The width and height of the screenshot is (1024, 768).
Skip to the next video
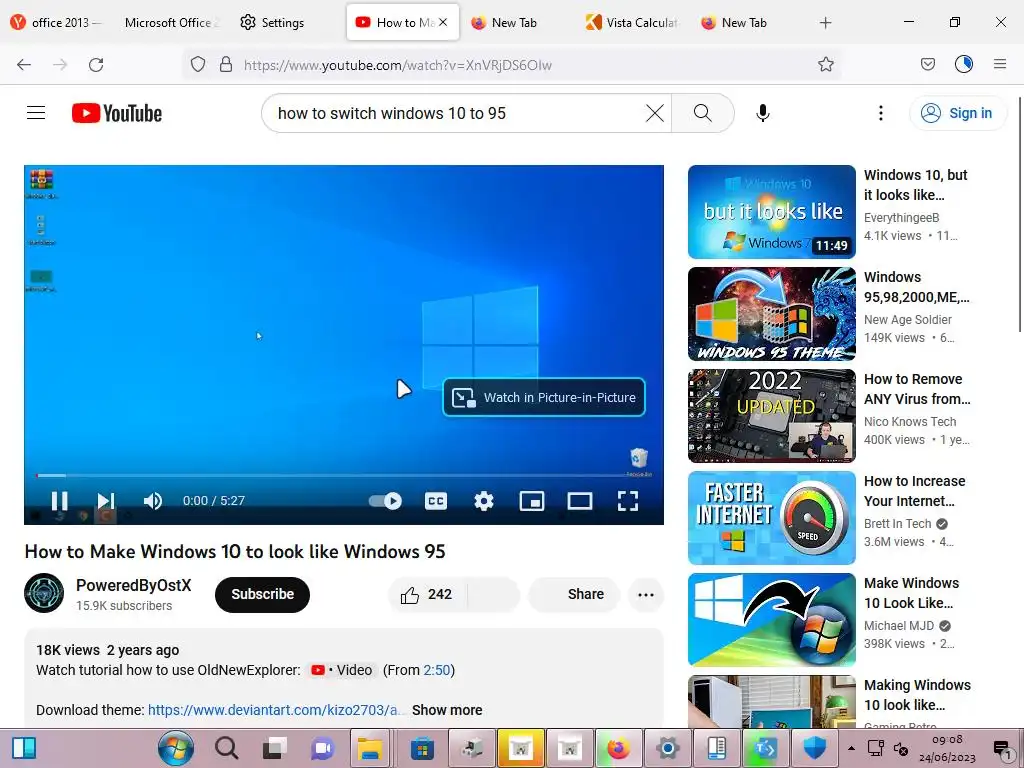point(106,501)
